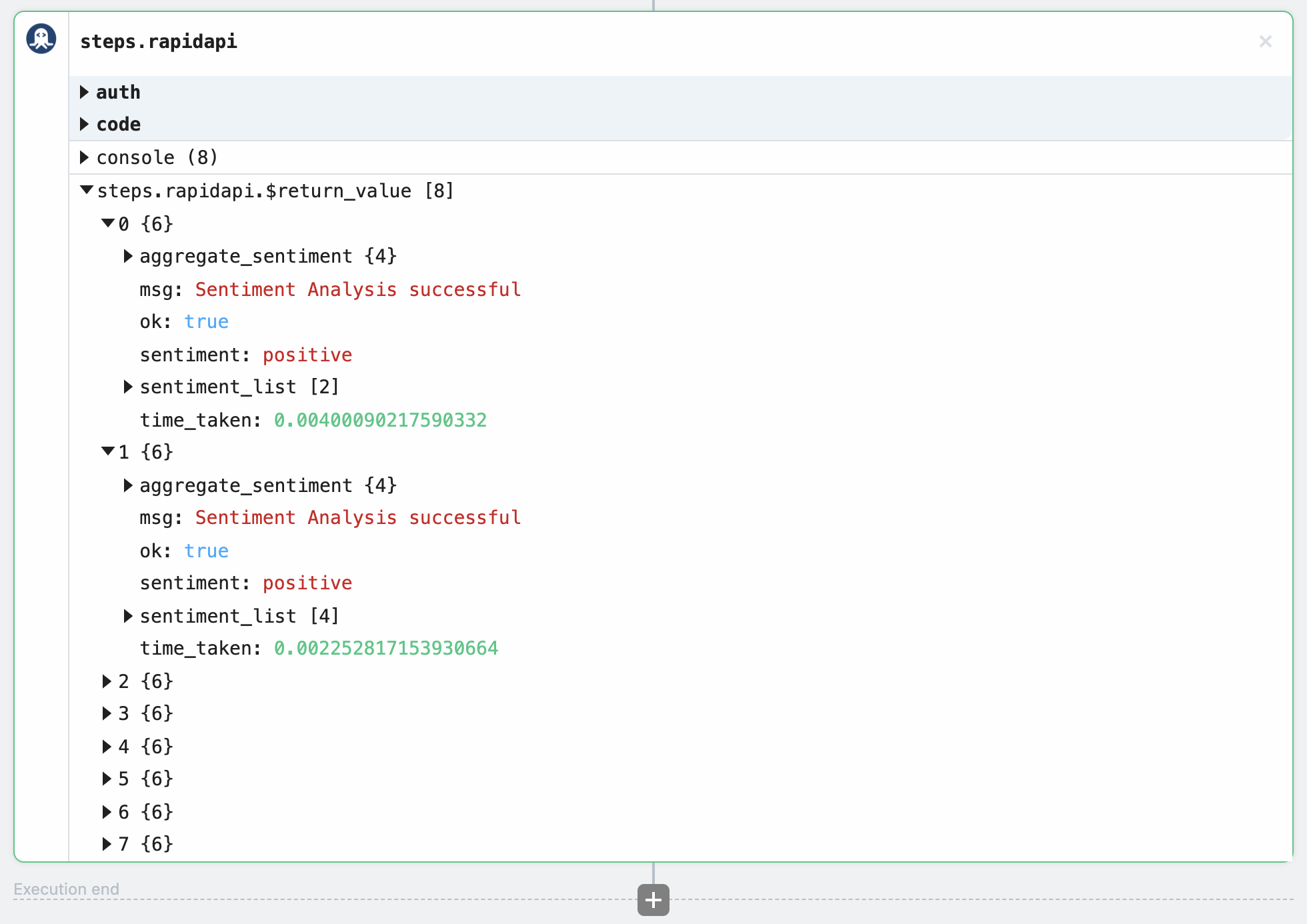Expand return value item 7
1307x924 pixels.
pos(107,844)
